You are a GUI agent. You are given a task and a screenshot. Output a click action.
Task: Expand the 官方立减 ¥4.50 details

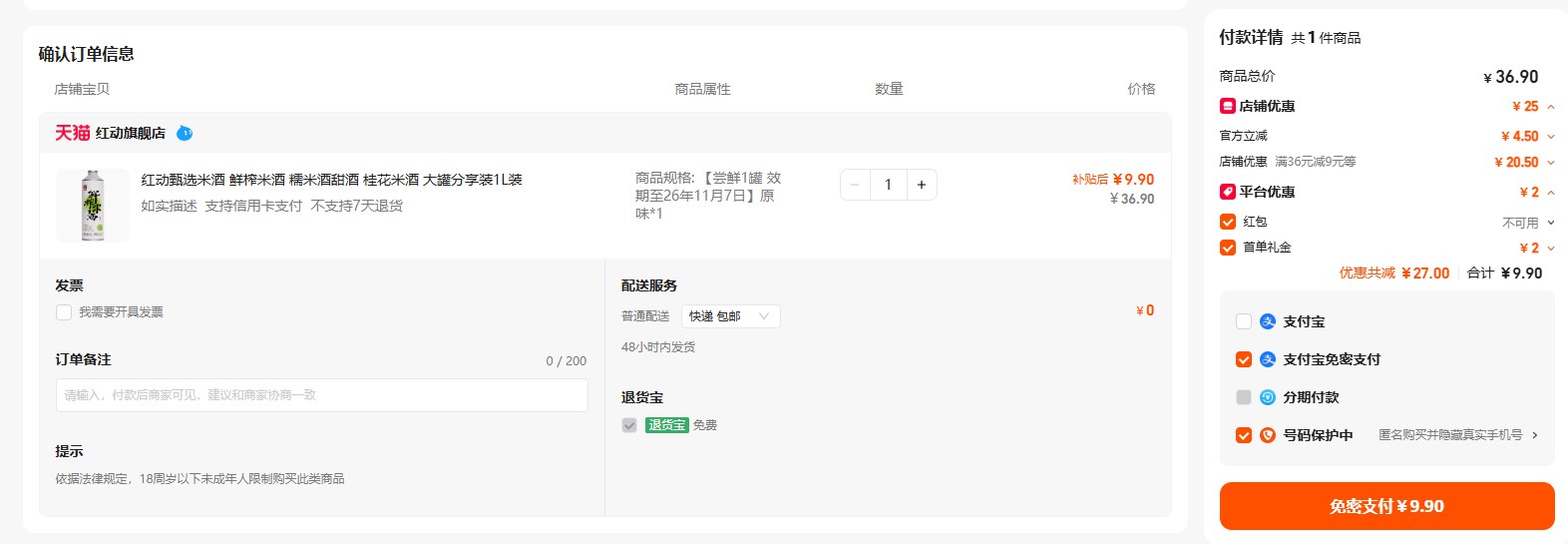click(1551, 137)
